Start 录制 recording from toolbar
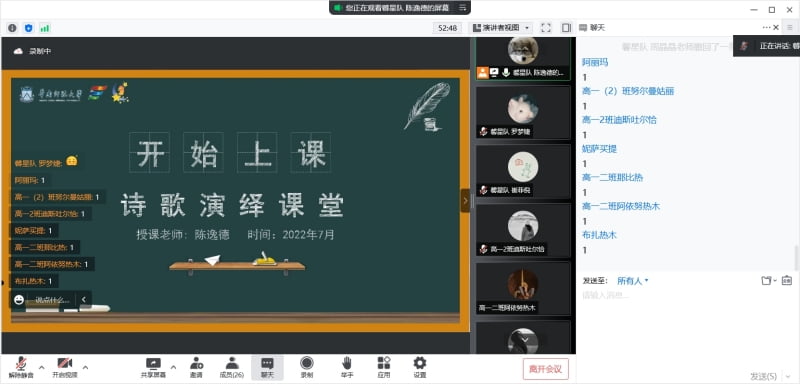 (307, 368)
